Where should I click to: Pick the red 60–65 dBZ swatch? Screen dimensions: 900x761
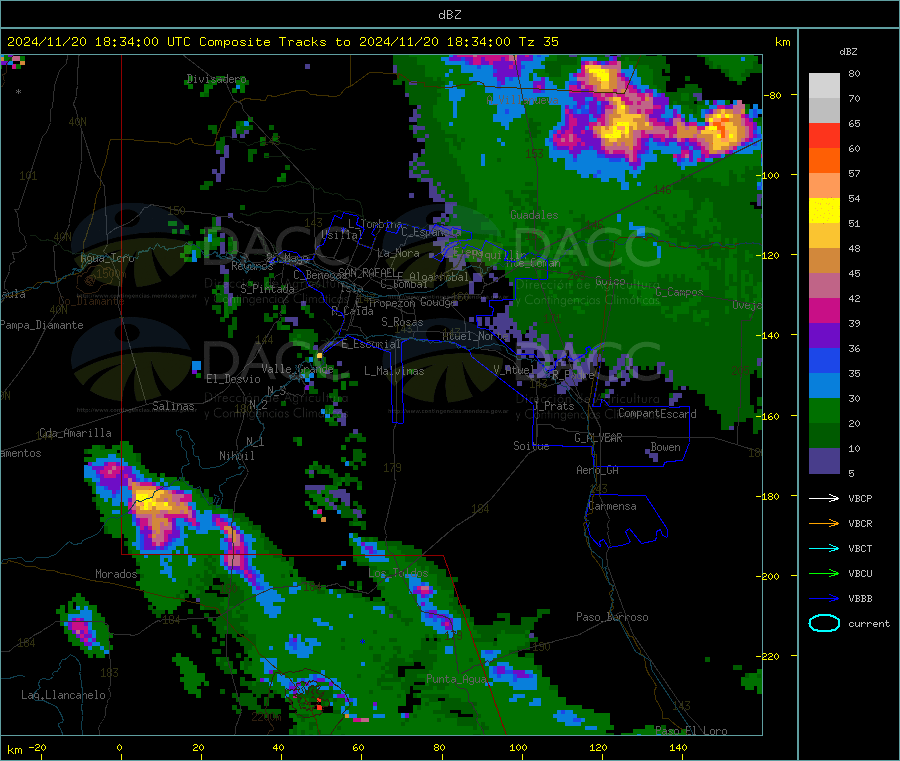tap(824, 135)
